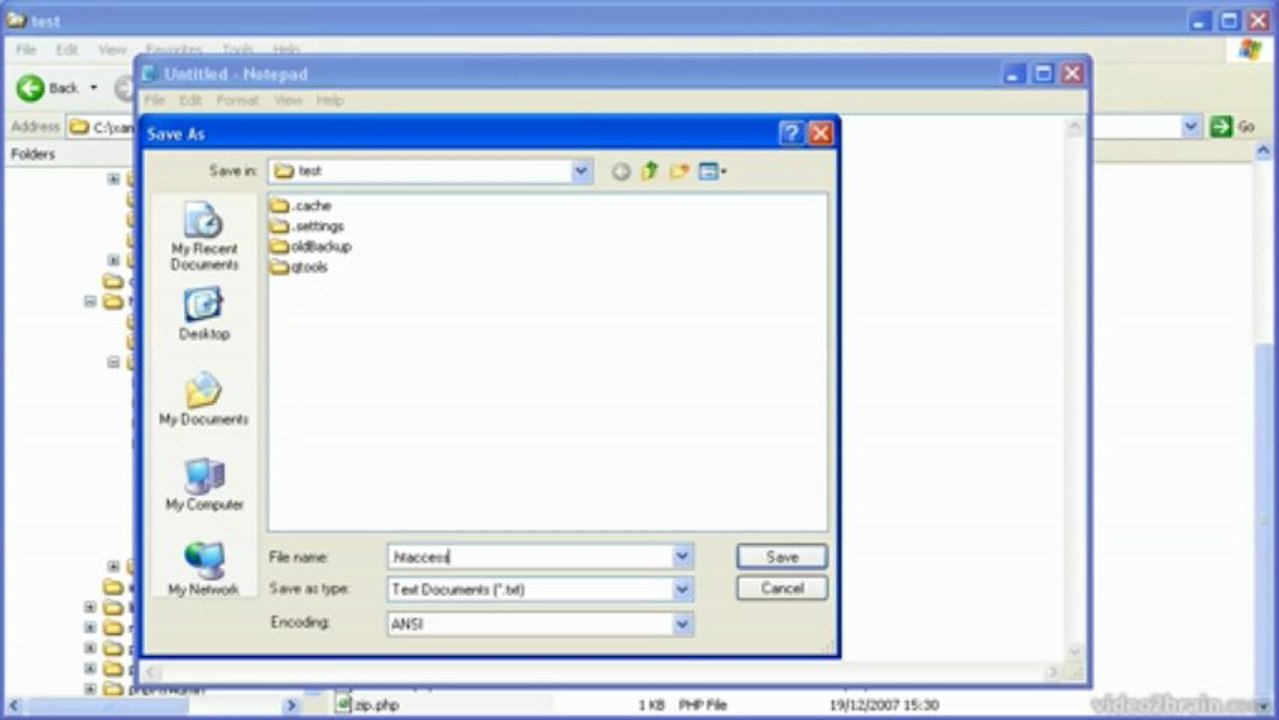Open Notepad's View menu
Viewport: 1279px width, 720px height.
click(288, 100)
